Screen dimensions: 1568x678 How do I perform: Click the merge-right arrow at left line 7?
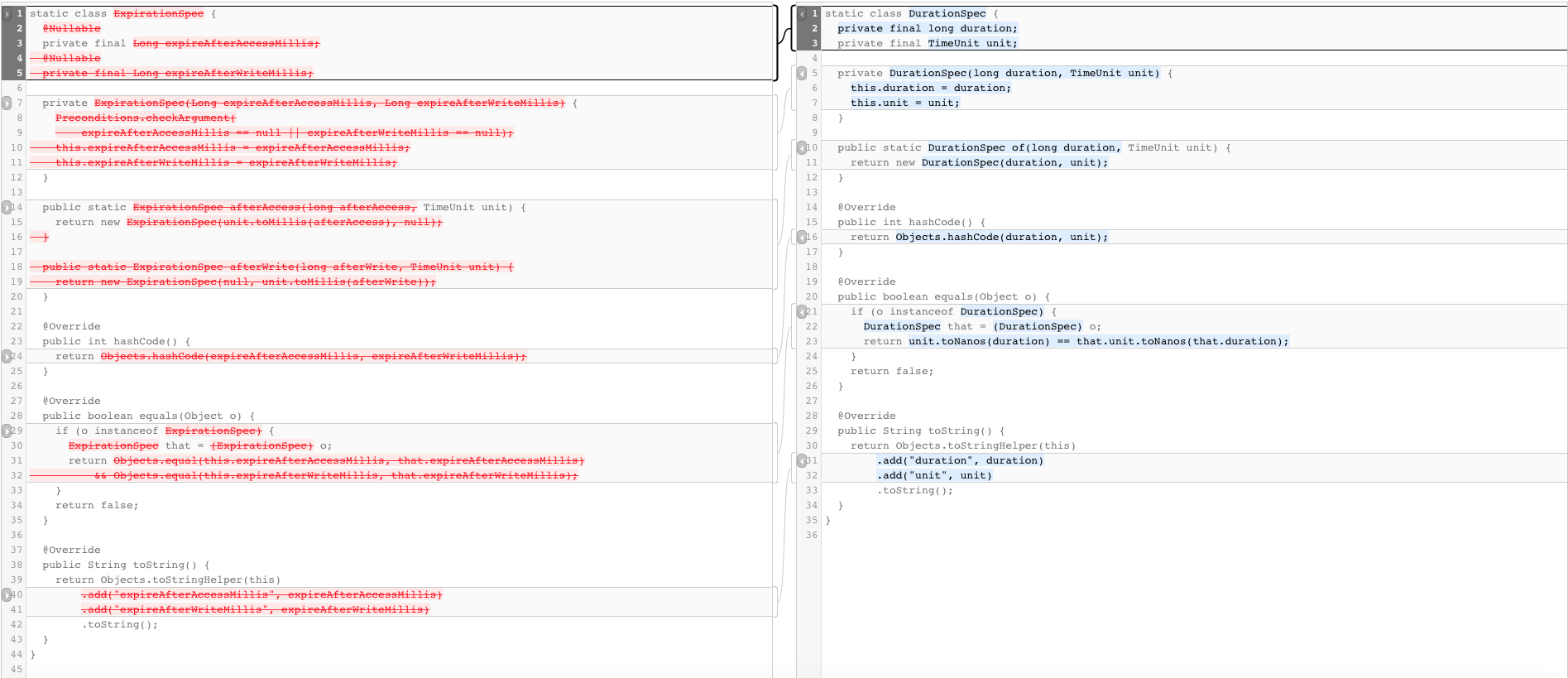[7, 103]
